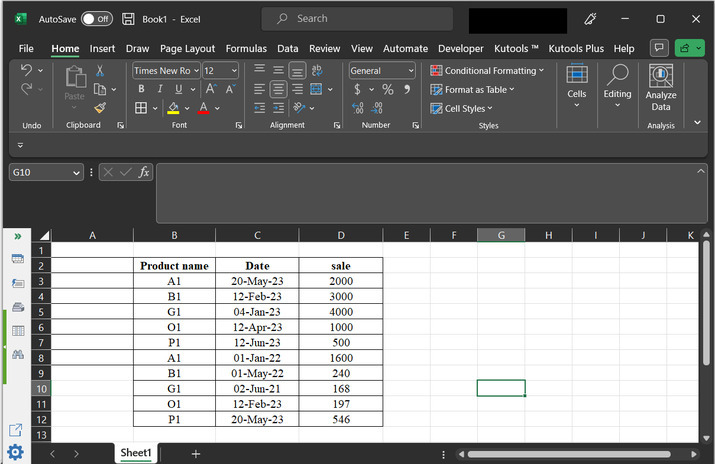Click the Undo arrow icon
Viewport: 715px width, 464px height.
click(x=27, y=70)
